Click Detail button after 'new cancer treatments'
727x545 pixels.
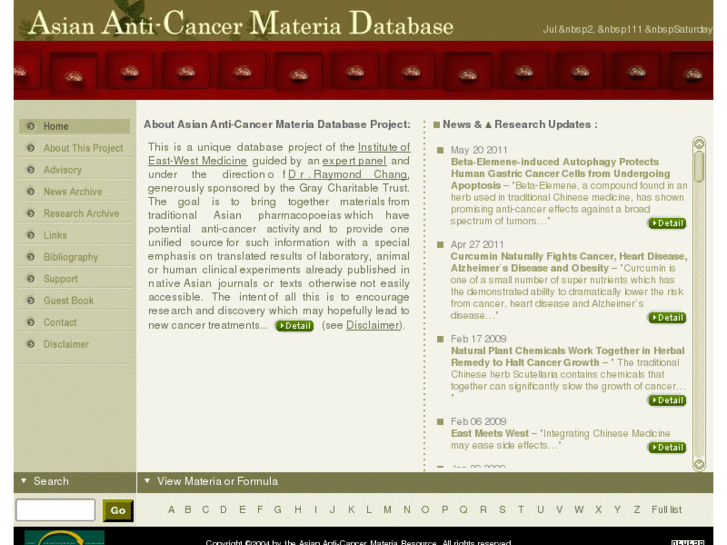coord(295,326)
